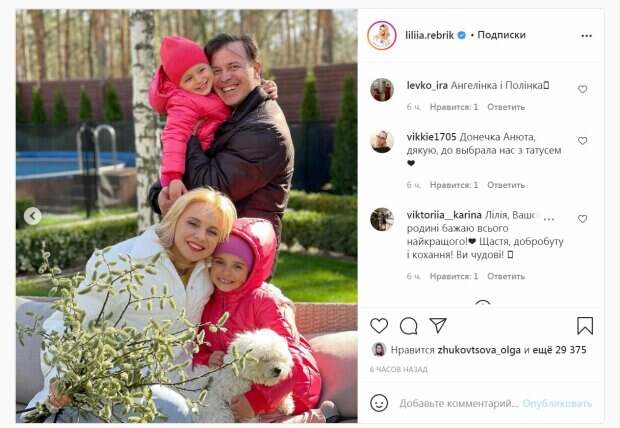
Task: Reply to vikkie1705's comment via Ответить
Action: coord(506,185)
